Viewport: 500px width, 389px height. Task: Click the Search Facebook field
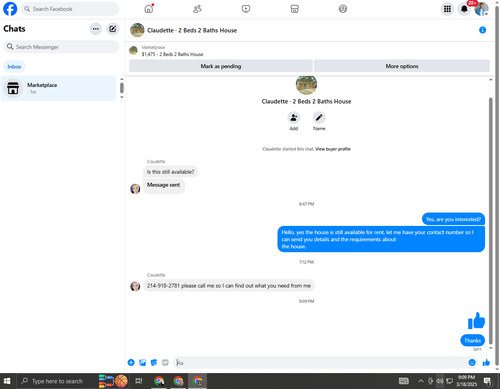coord(70,9)
